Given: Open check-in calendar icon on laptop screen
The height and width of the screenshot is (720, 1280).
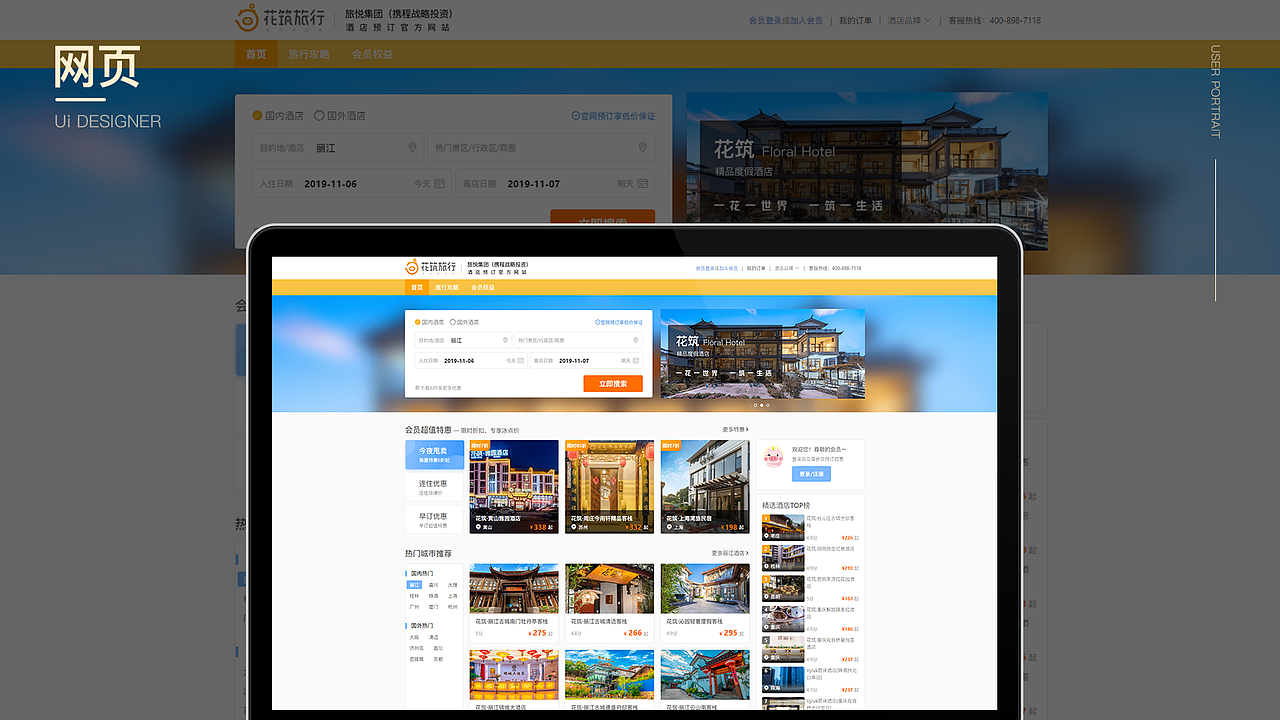Looking at the screenshot, I should click(x=523, y=360).
